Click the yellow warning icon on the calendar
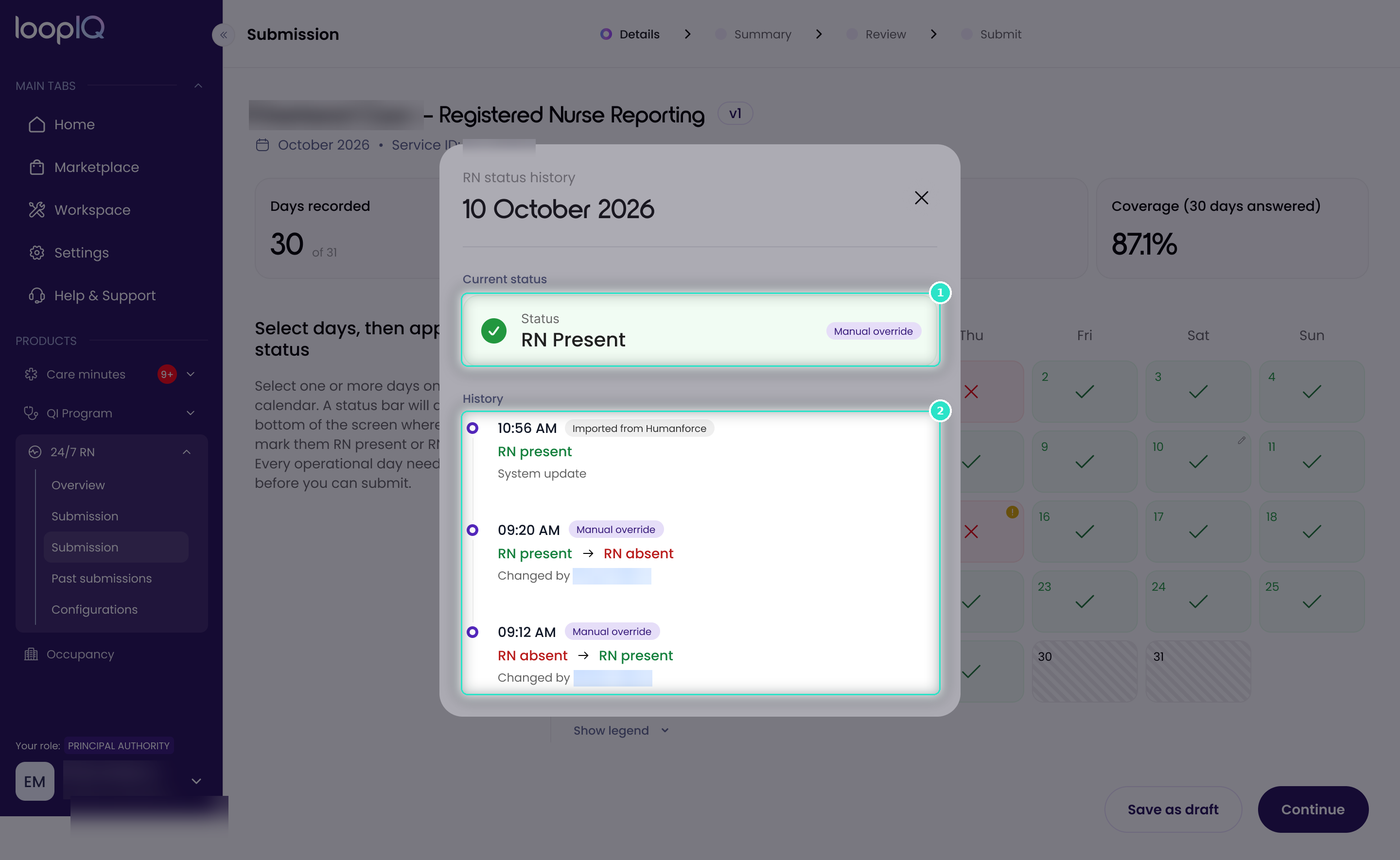The height and width of the screenshot is (860, 1400). coord(1012,512)
